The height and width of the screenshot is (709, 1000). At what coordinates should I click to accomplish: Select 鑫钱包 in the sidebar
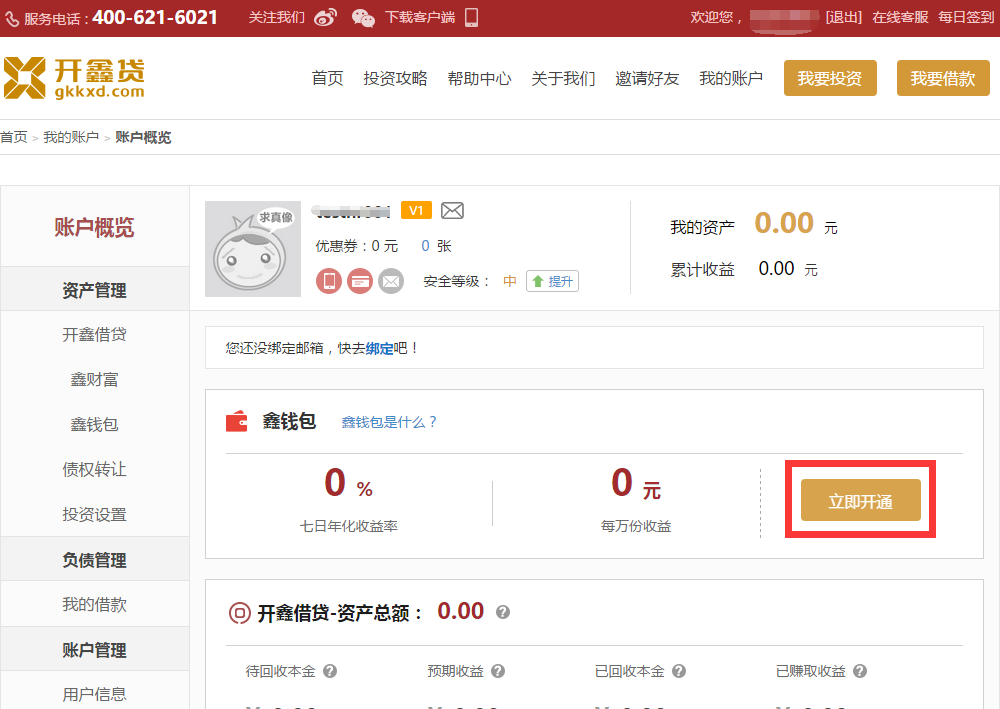[x=94, y=424]
